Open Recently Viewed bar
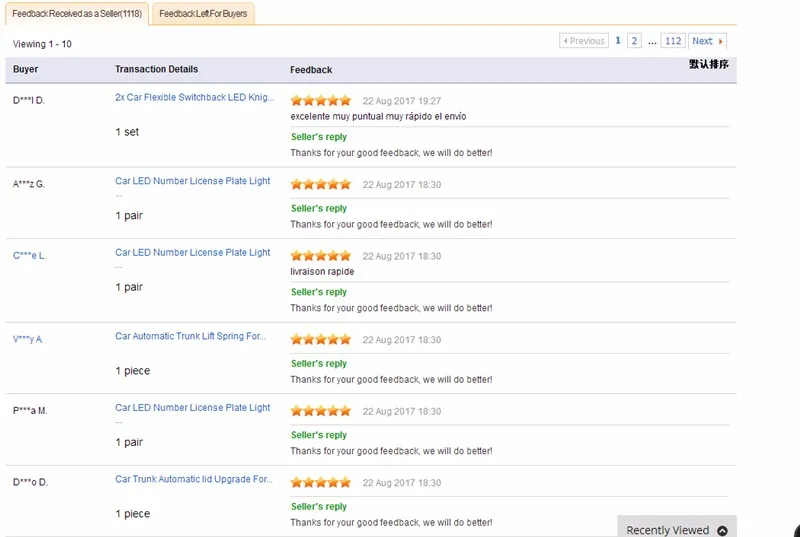 677,527
